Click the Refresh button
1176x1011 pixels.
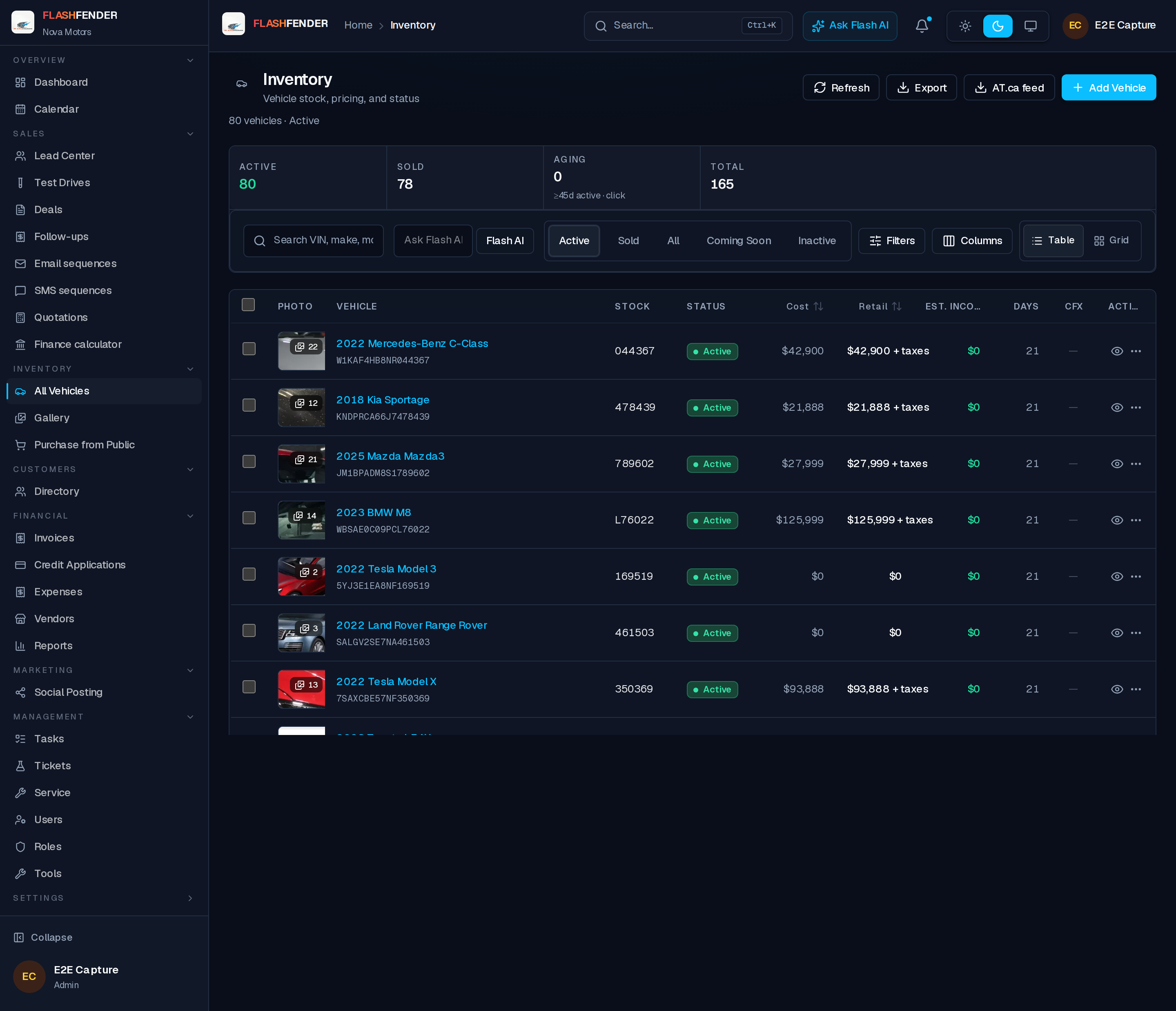[841, 88]
